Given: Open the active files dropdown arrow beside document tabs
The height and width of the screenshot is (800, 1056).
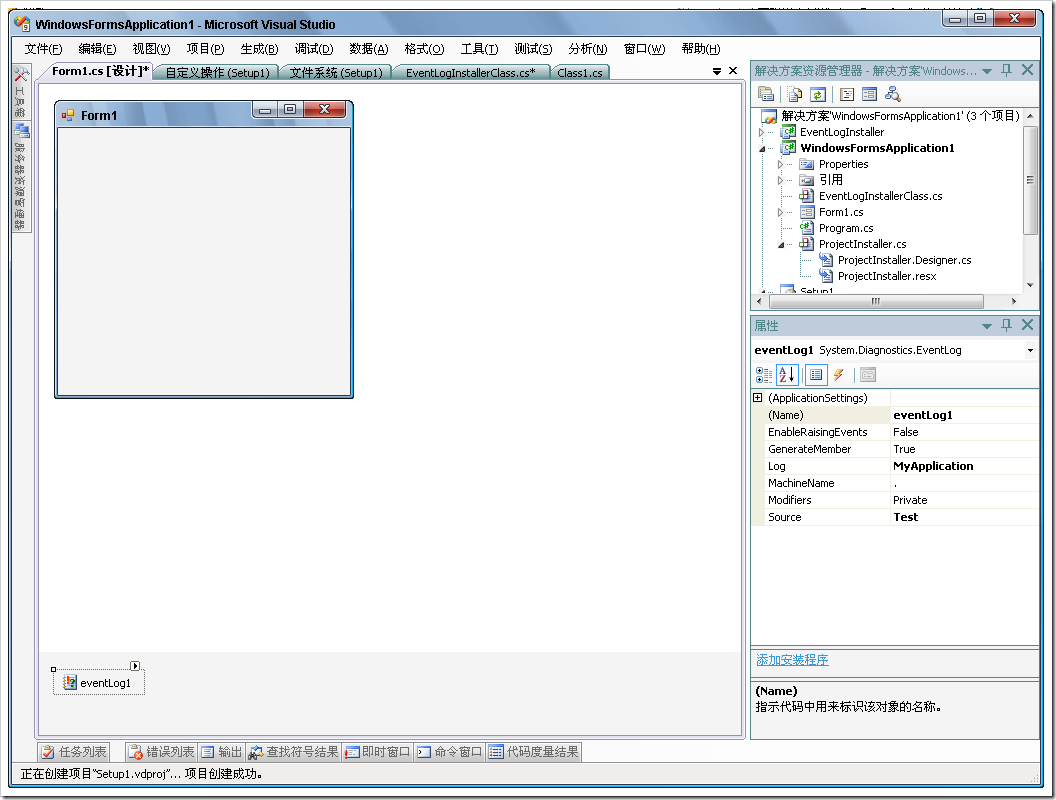Looking at the screenshot, I should tap(717, 71).
